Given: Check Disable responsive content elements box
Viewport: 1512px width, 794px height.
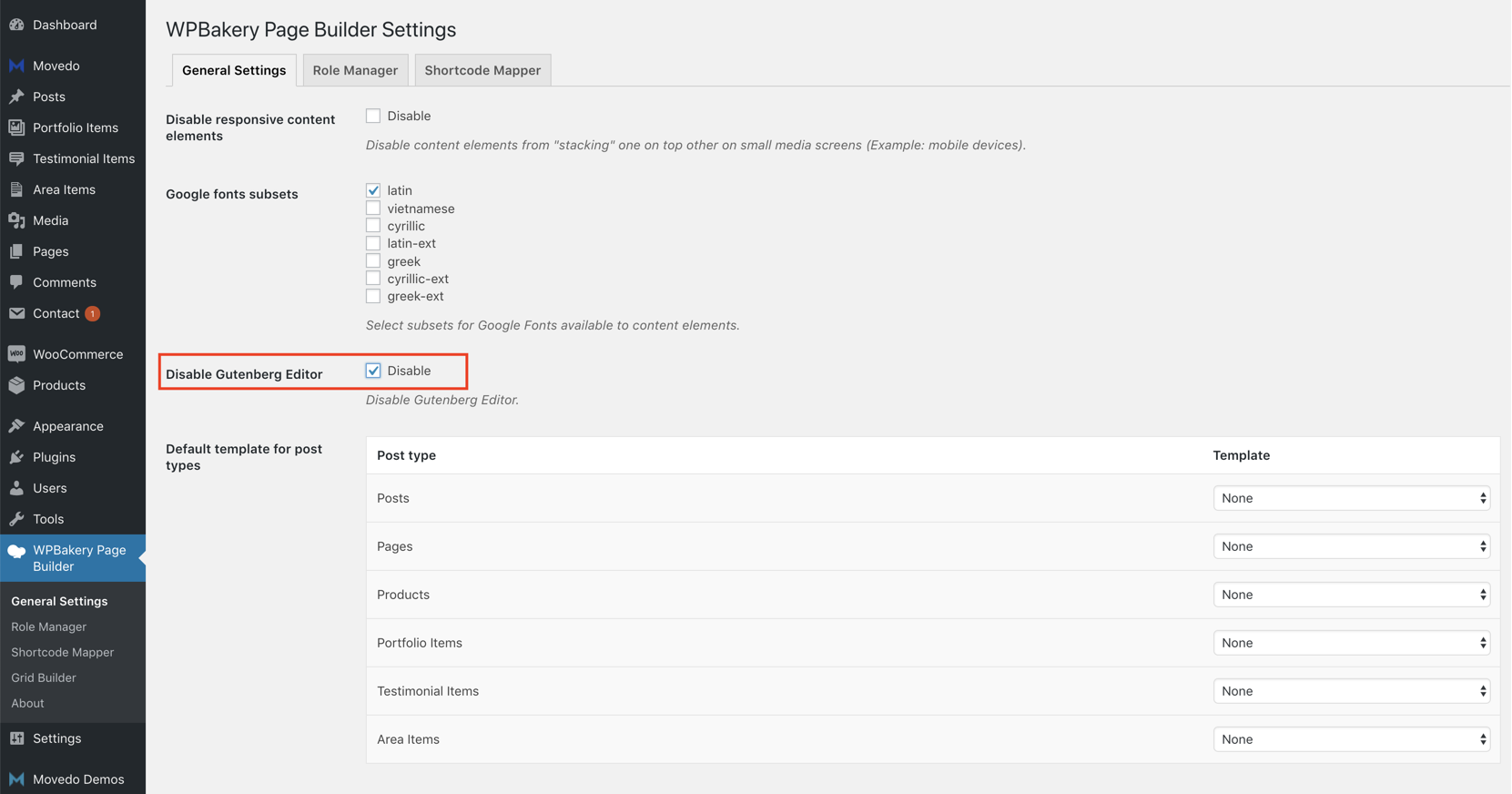Looking at the screenshot, I should pyautogui.click(x=373, y=116).
